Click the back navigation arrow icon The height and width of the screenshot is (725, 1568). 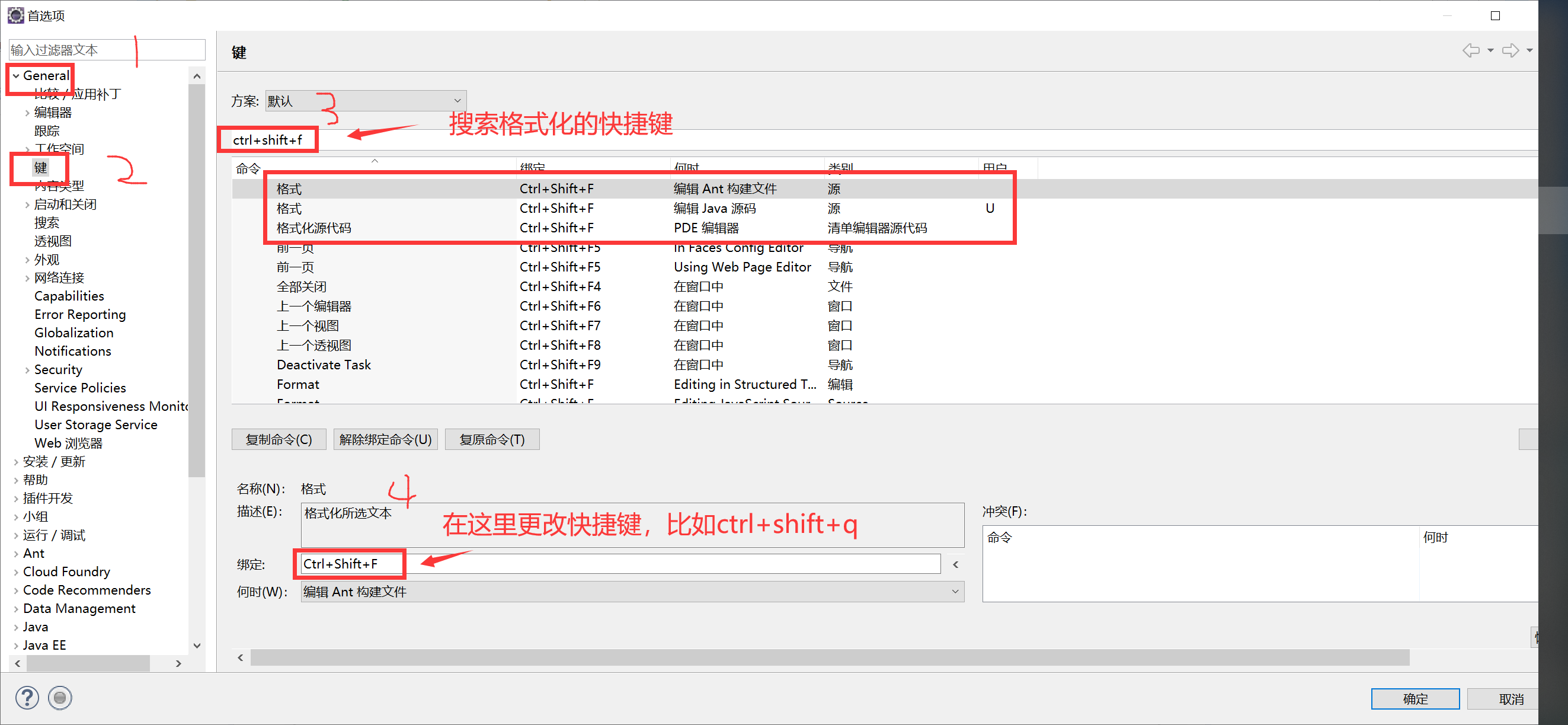click(1471, 50)
